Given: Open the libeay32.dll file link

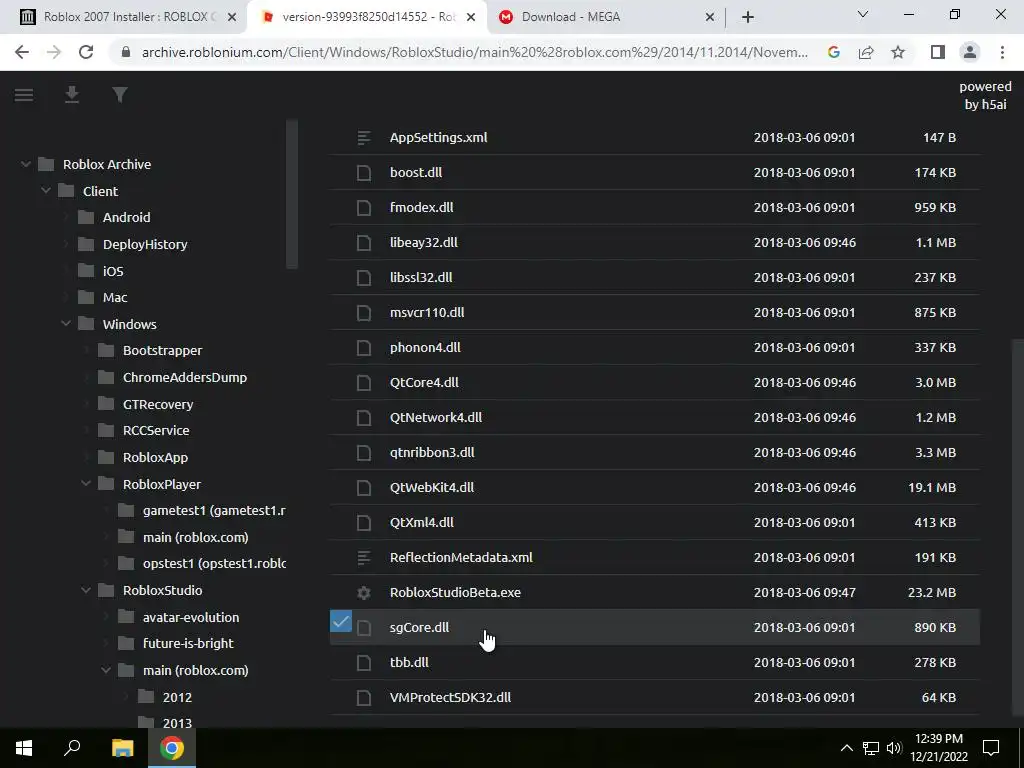Looking at the screenshot, I should 423,242.
